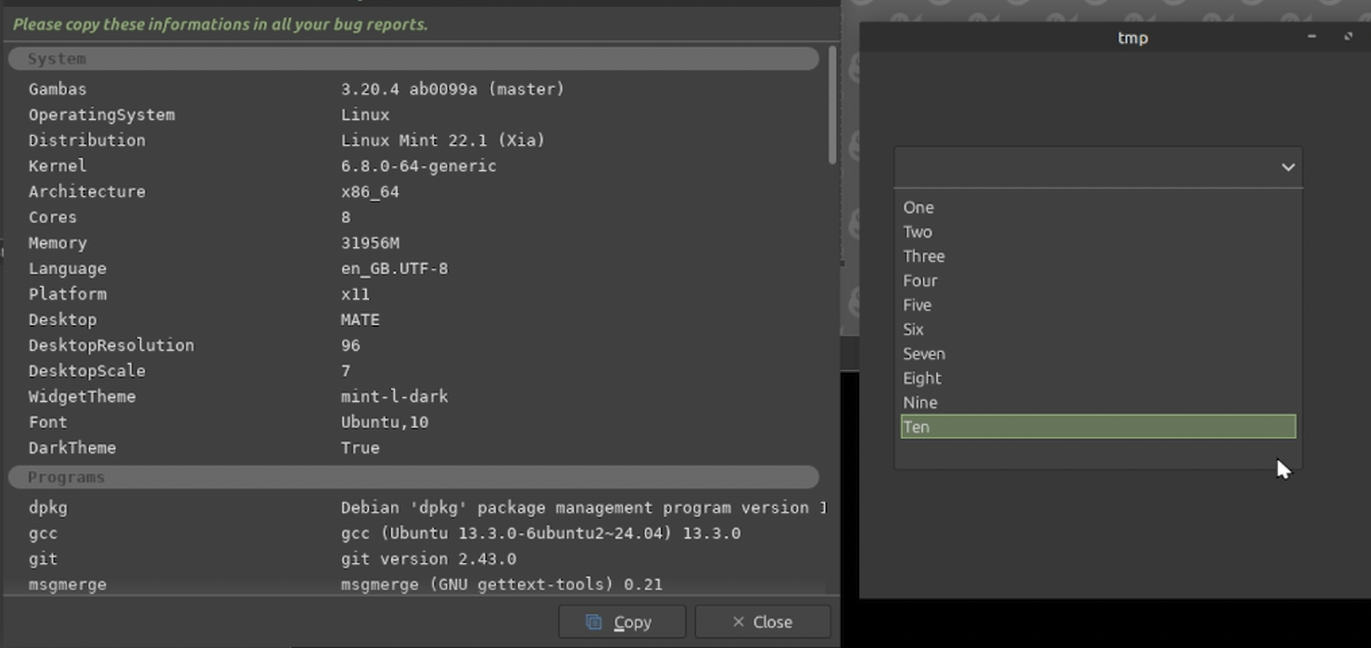Choose "Six" from the list
Screen dimensions: 1371x648
[x=913, y=329]
